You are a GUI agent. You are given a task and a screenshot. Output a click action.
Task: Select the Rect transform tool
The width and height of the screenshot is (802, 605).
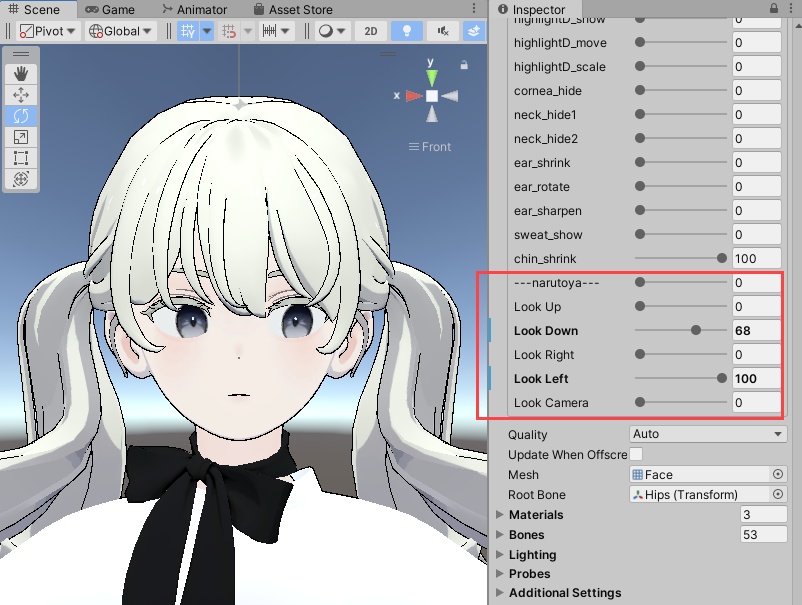[21, 158]
